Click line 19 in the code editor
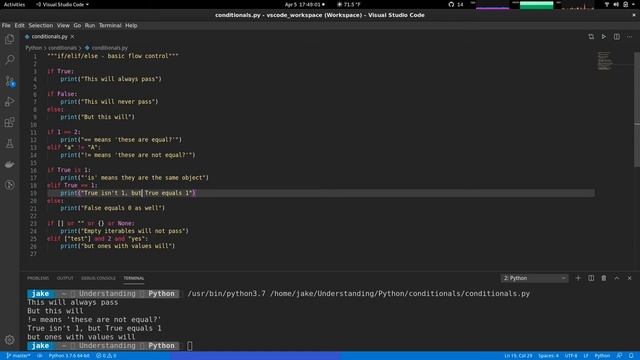640x360 pixels. [x=321, y=193]
